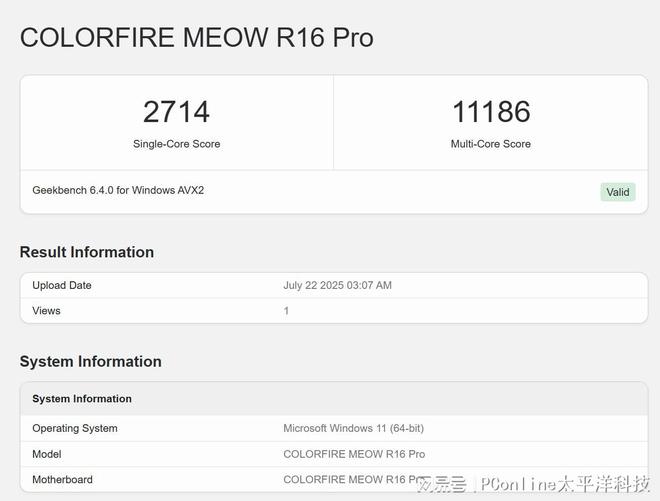Click the Single-Core Score label

176,144
